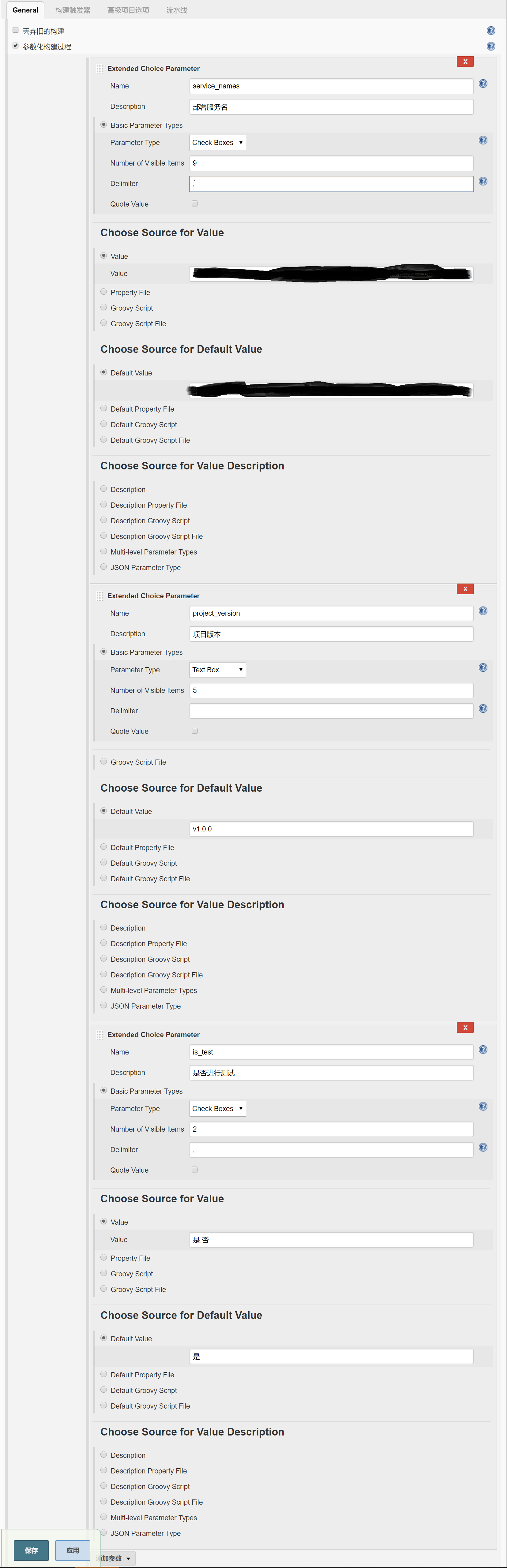Delete the service_names parameter with red X
Screen dimensions: 507x1568
point(465,62)
